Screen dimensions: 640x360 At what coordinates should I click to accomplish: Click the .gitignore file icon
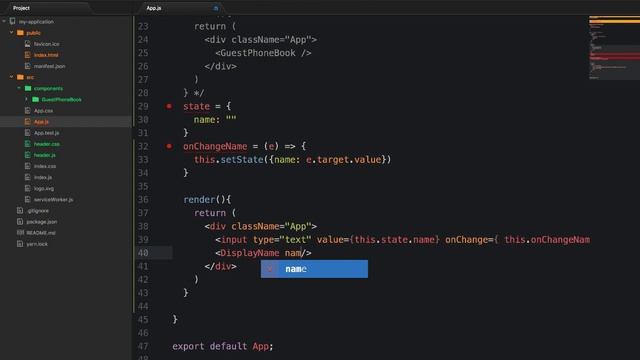pos(20,211)
